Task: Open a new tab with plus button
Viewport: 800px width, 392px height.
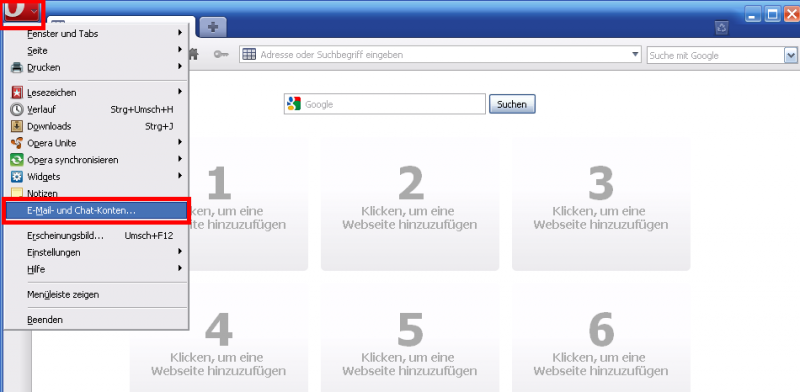Action: point(213,27)
